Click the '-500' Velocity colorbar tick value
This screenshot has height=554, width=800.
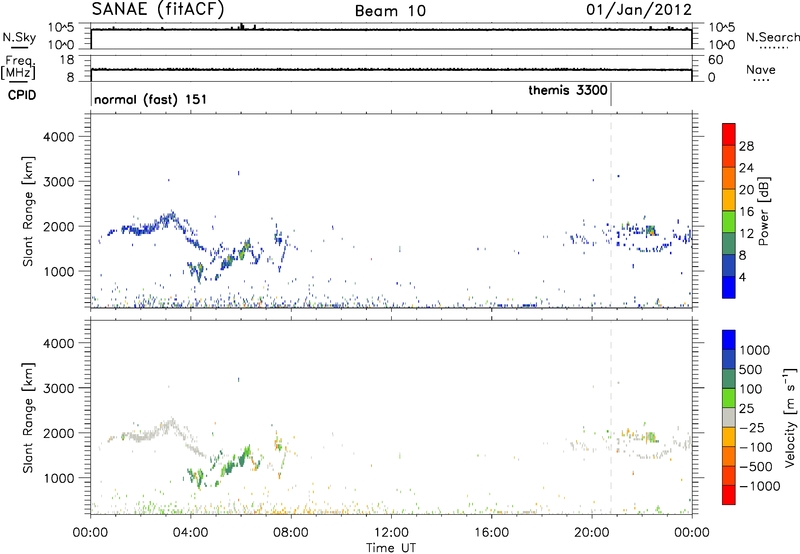click(x=756, y=466)
